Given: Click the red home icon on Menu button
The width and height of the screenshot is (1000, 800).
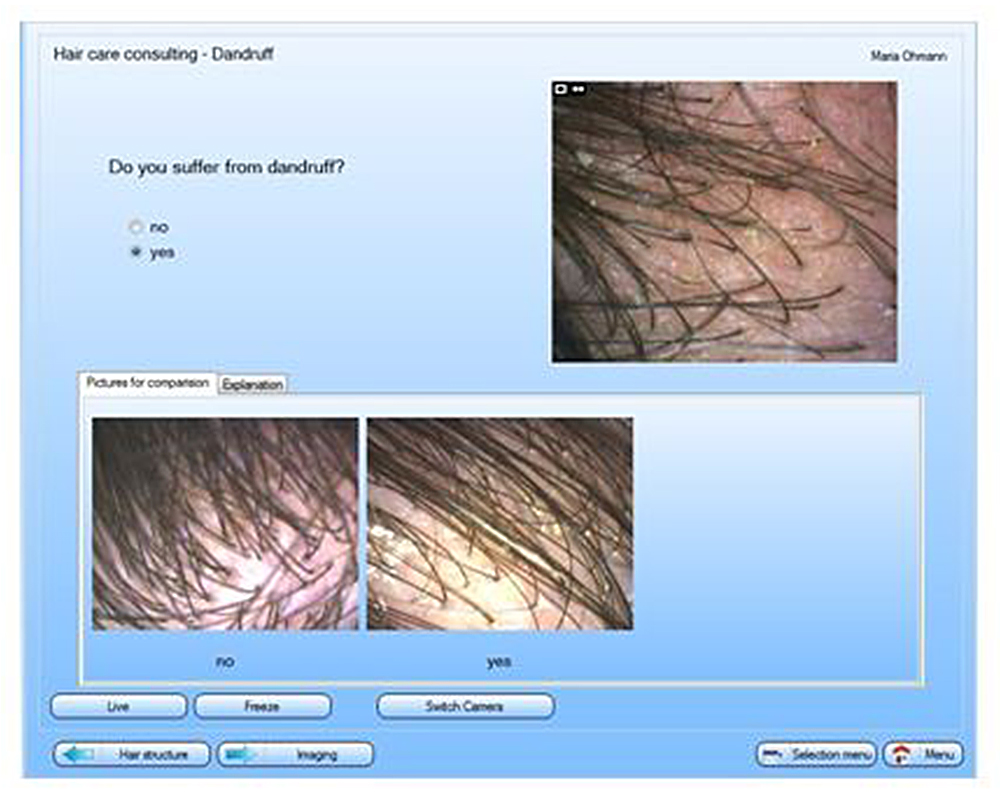Looking at the screenshot, I should (x=901, y=755).
